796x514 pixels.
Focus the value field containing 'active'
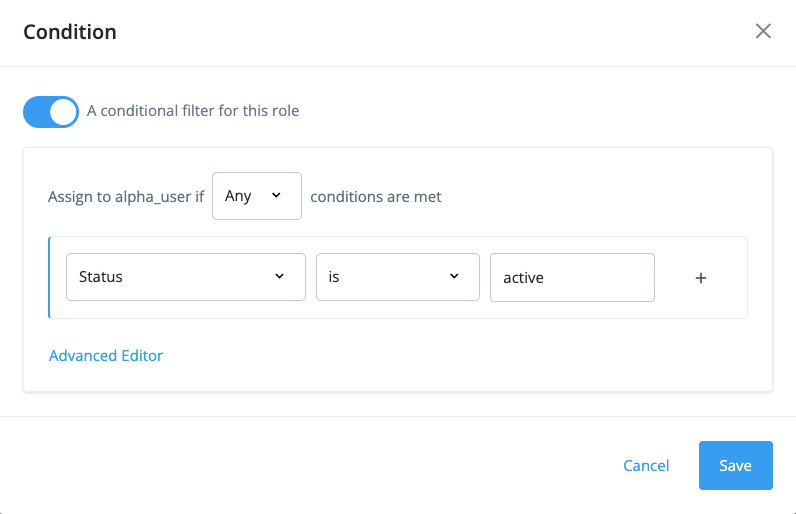pyautogui.click(x=572, y=277)
